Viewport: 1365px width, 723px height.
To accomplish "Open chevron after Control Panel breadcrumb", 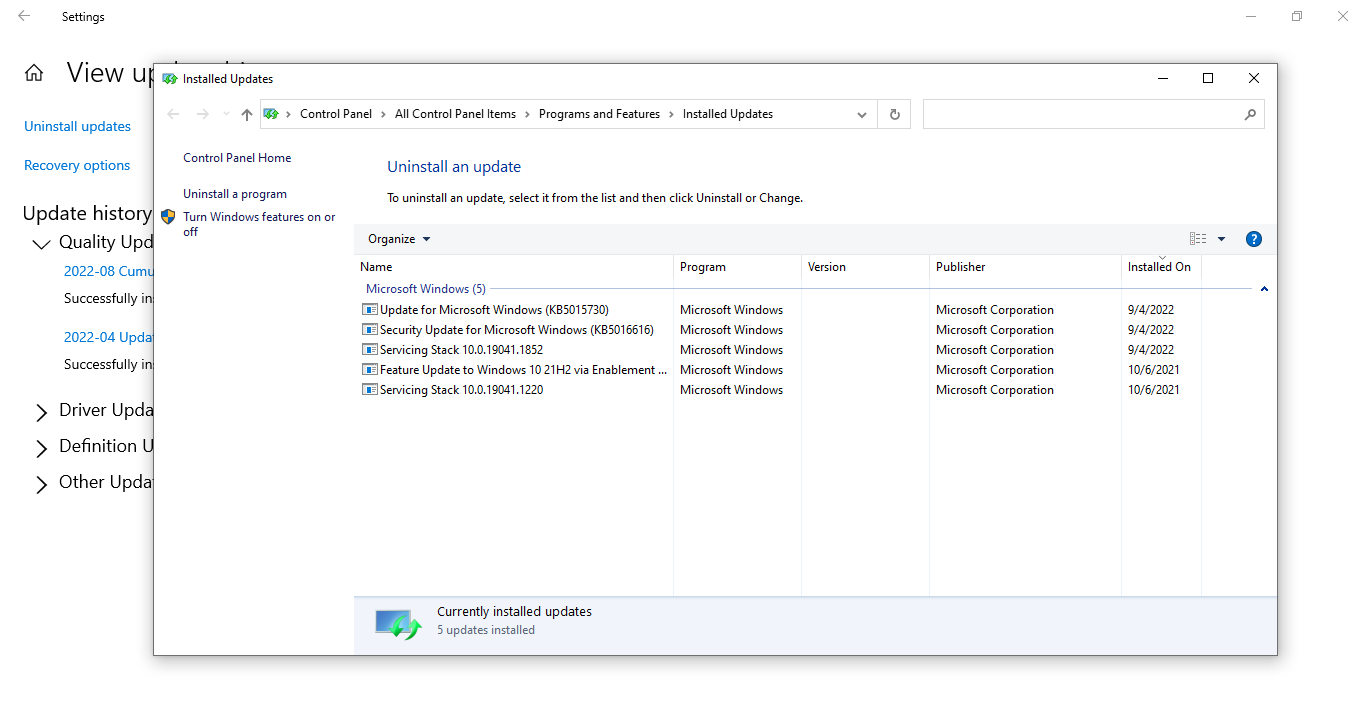I will coord(383,114).
